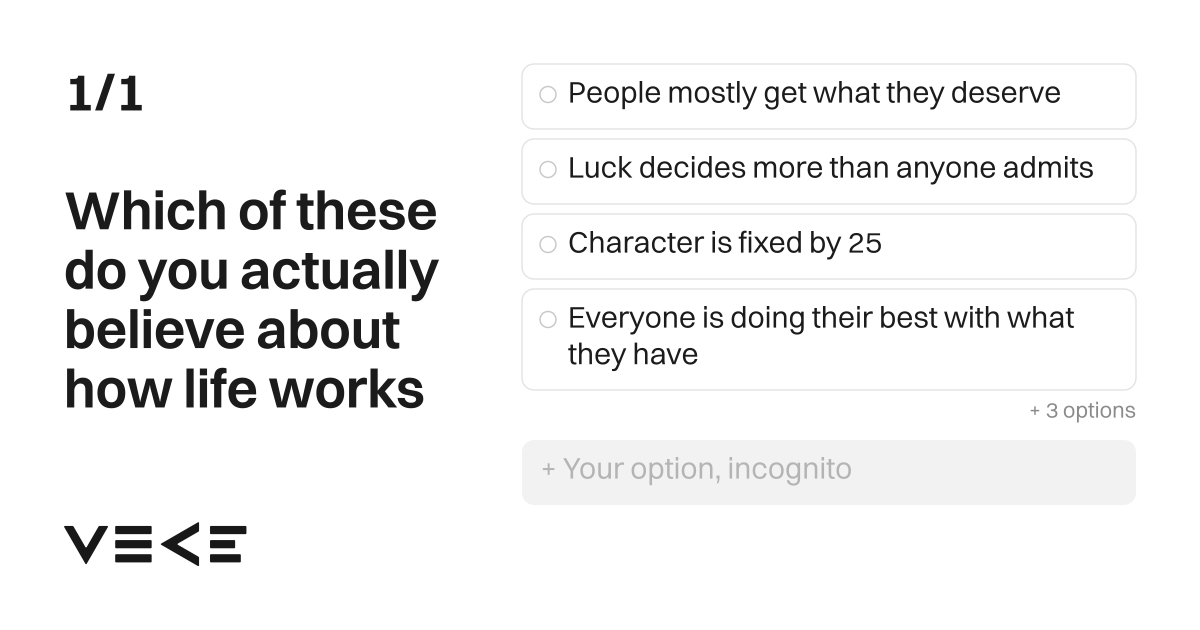The image size is (1200, 630).
Task: Click the "they have" second line of the last option
Action: (x=633, y=355)
